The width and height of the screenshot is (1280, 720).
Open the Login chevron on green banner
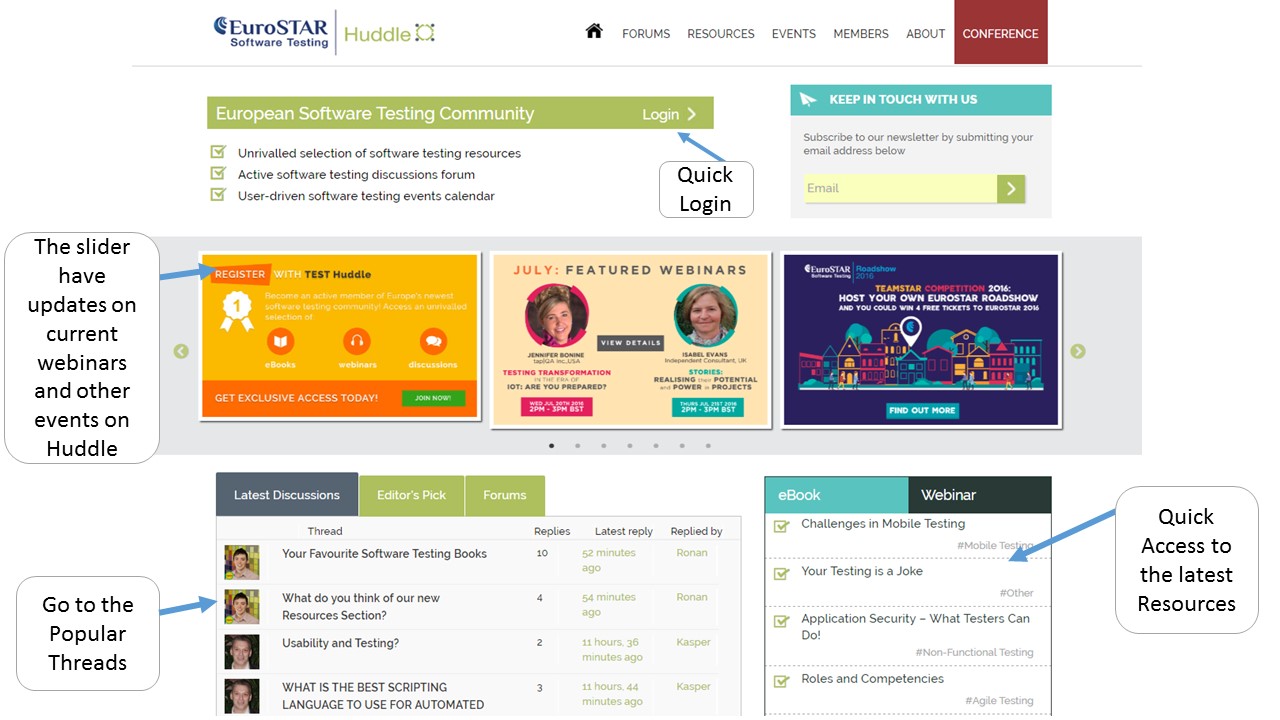click(692, 114)
